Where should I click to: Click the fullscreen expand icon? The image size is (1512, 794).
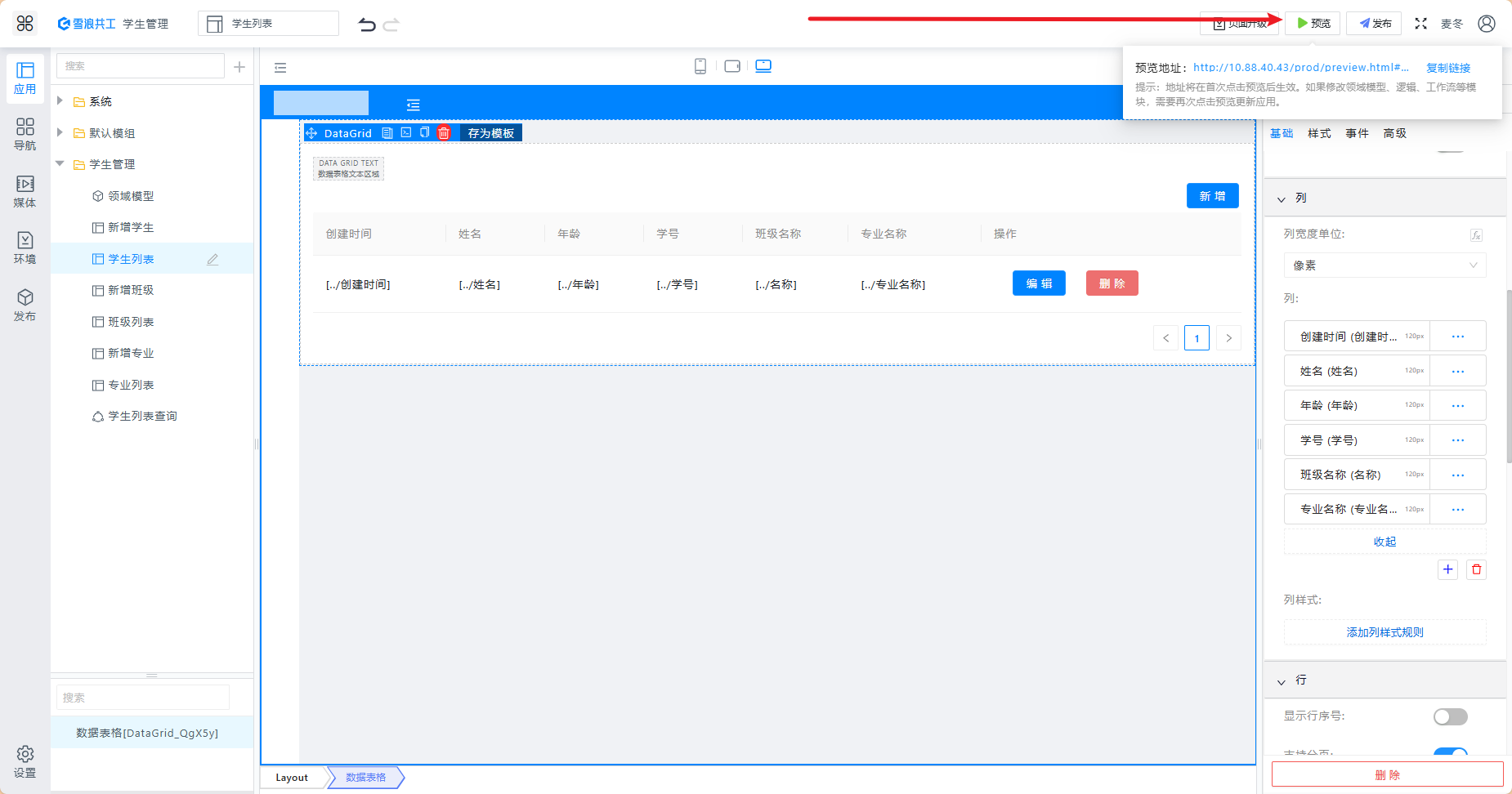1421,24
